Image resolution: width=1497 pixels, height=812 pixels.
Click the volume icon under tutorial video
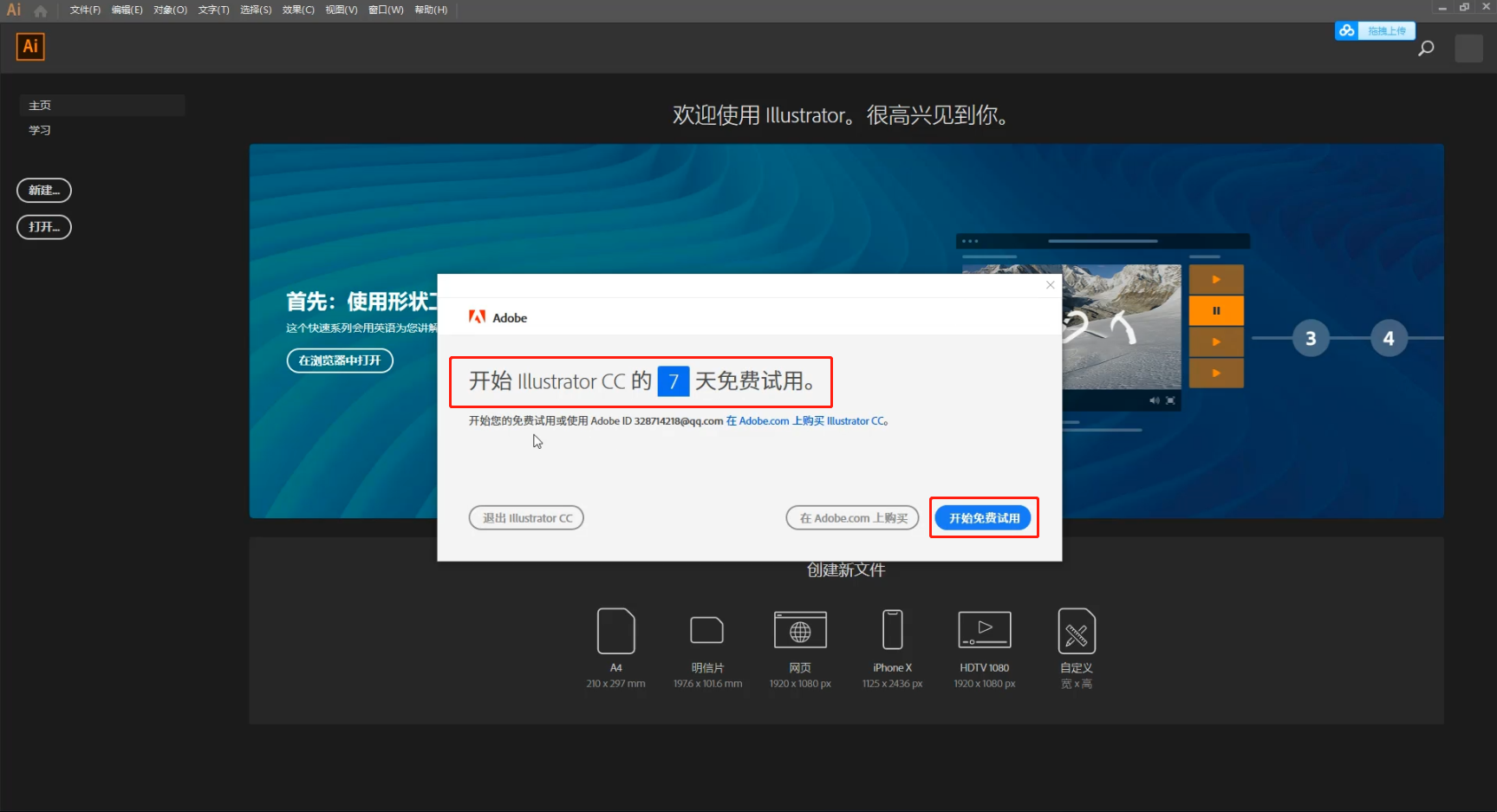(x=1154, y=400)
